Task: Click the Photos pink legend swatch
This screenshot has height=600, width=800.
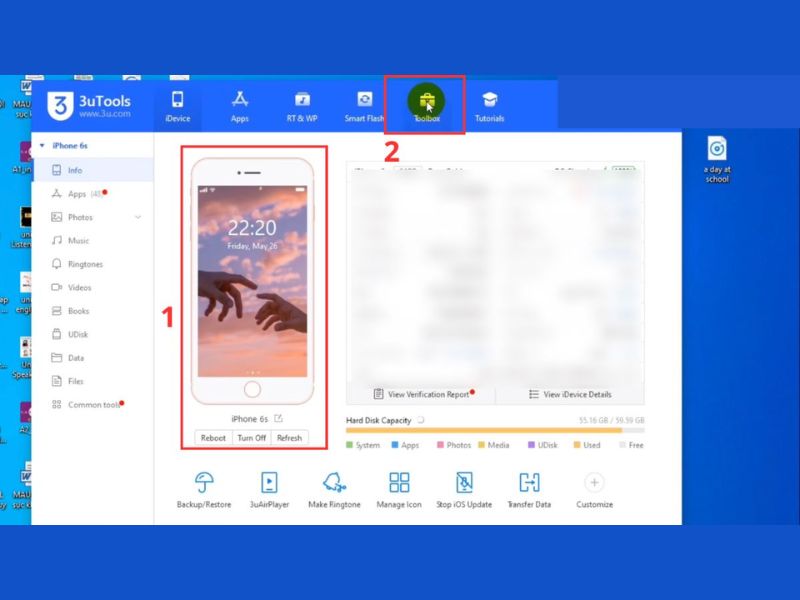Action: (x=440, y=445)
